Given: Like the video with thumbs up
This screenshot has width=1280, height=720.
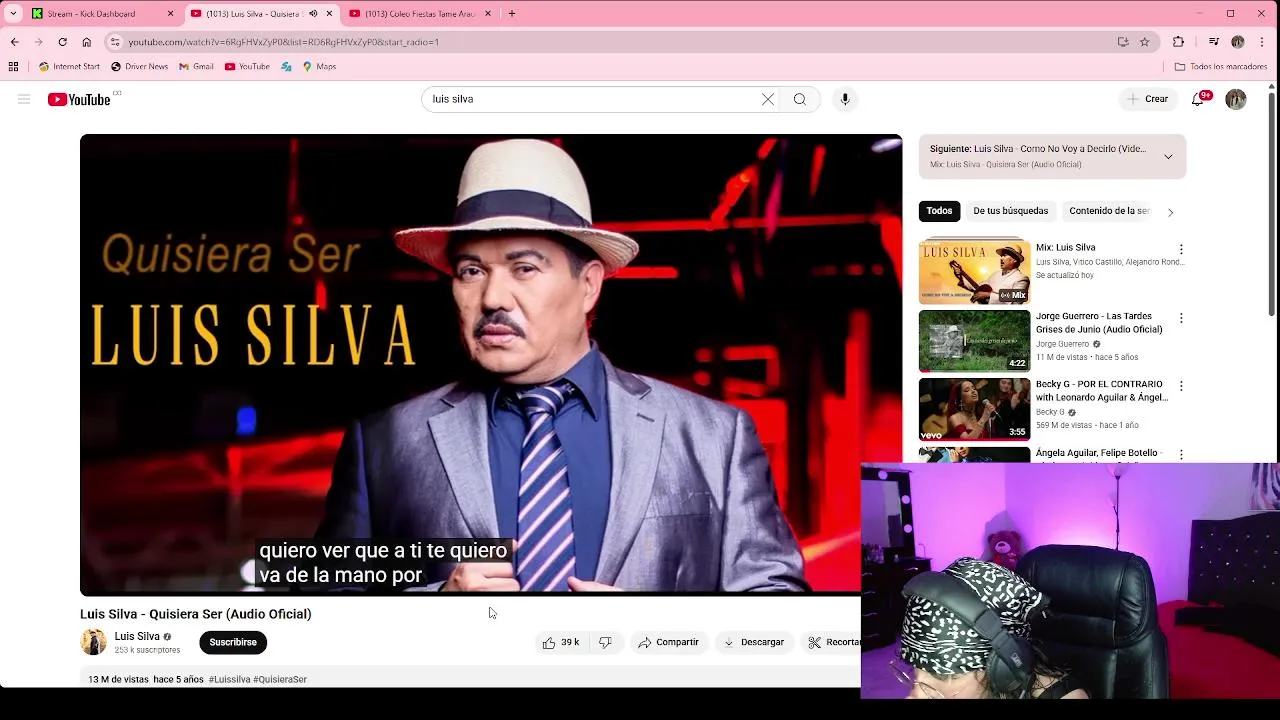Looking at the screenshot, I should (560, 642).
